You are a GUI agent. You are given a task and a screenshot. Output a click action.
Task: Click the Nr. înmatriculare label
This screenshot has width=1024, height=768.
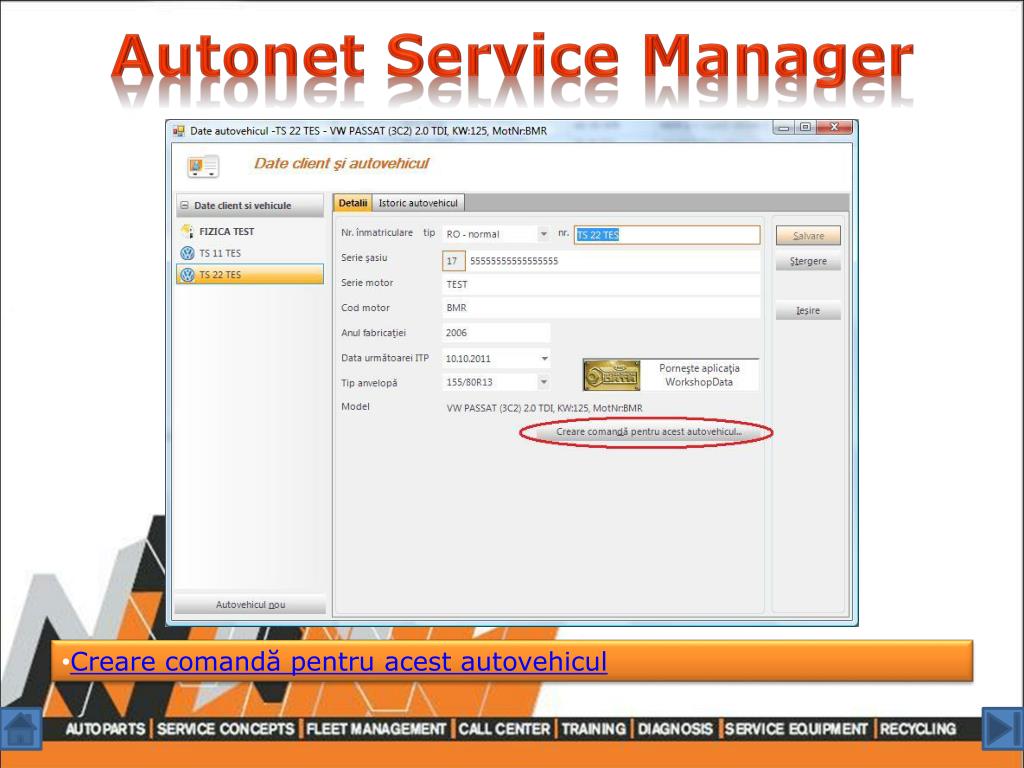point(377,232)
